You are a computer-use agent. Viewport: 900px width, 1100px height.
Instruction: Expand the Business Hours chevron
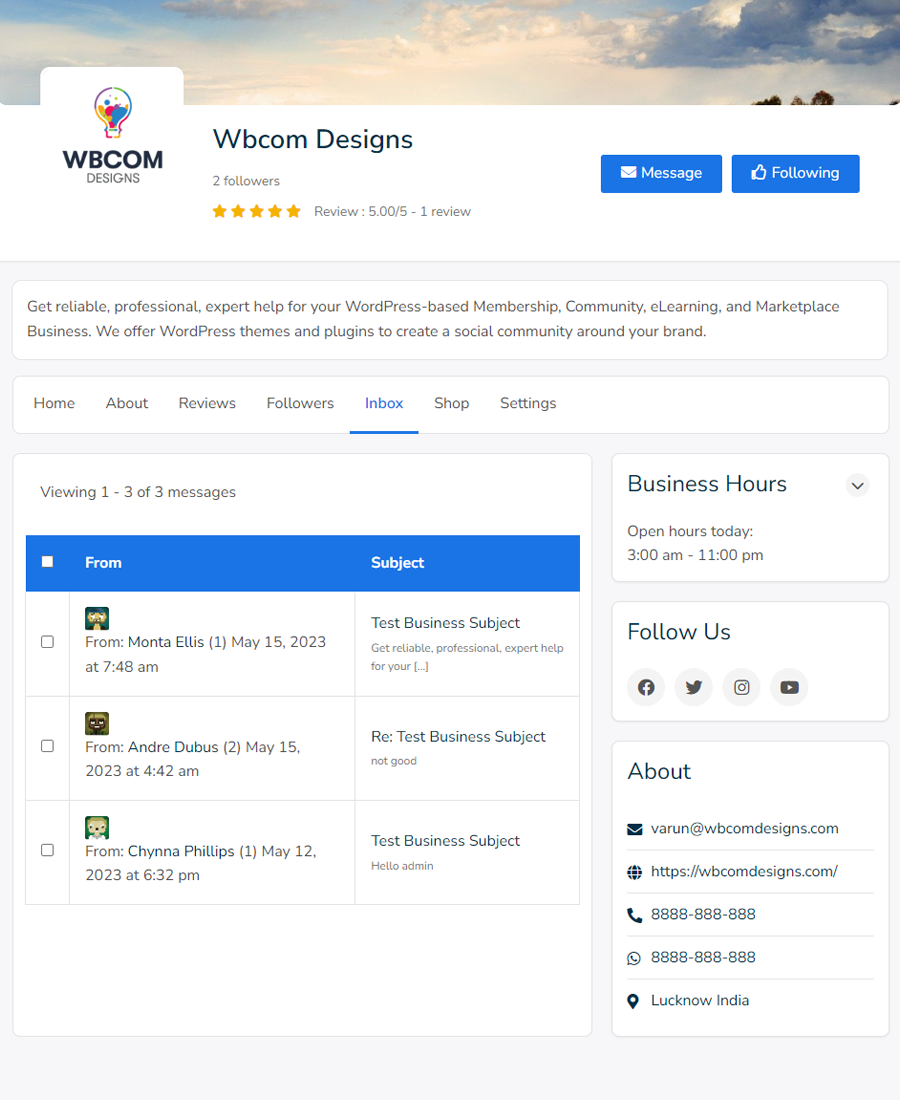857,485
